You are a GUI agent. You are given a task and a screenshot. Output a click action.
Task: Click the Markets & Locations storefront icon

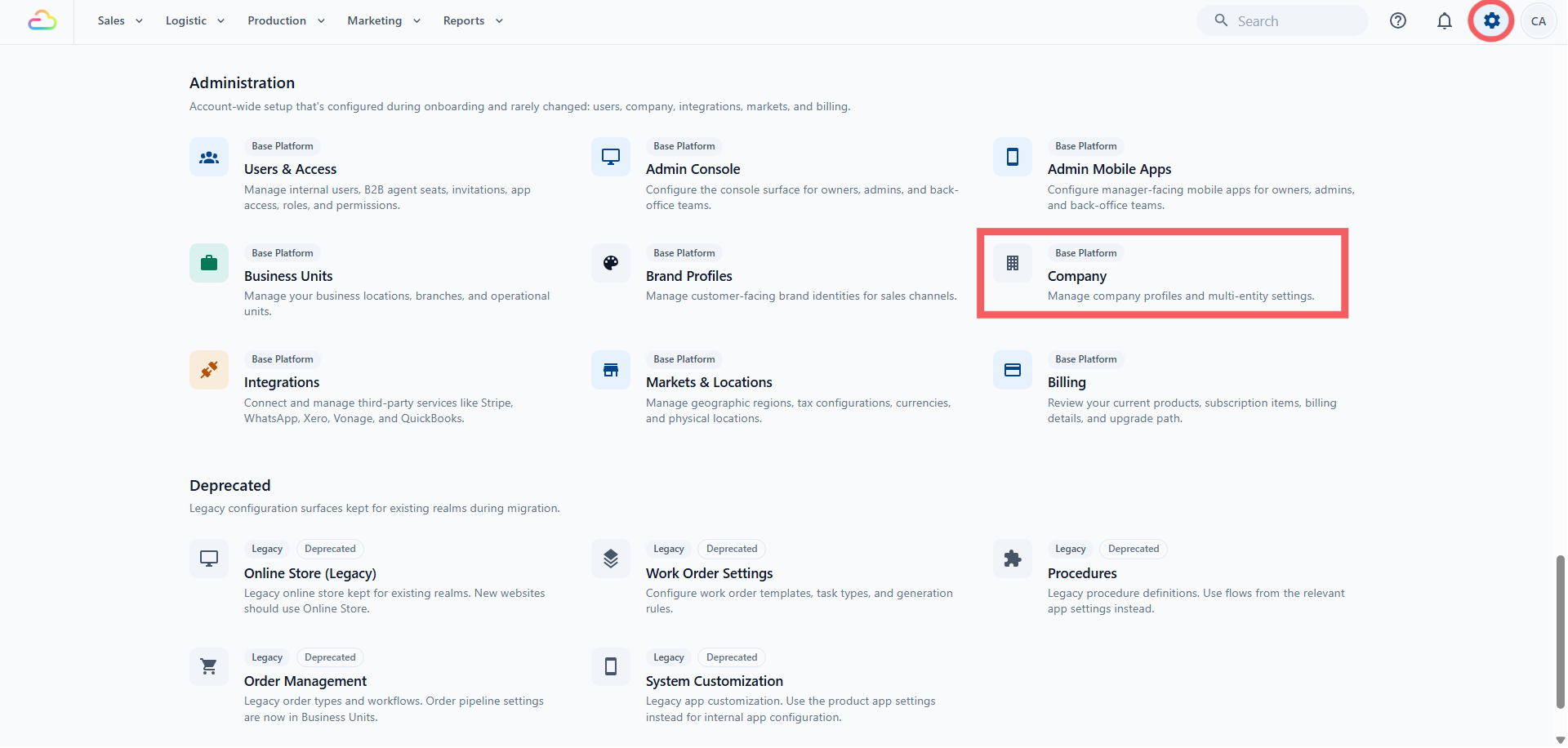click(611, 370)
